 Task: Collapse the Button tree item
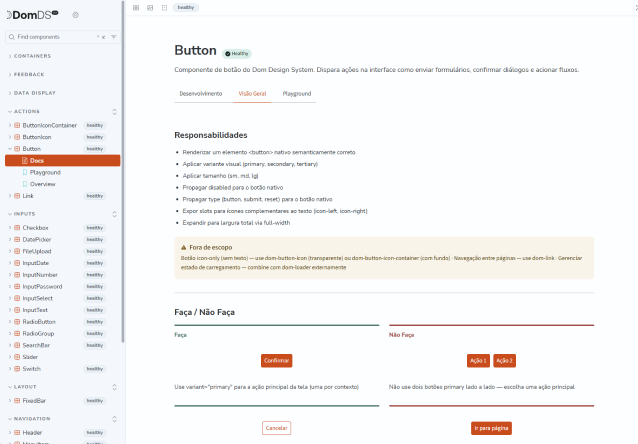click(10, 149)
